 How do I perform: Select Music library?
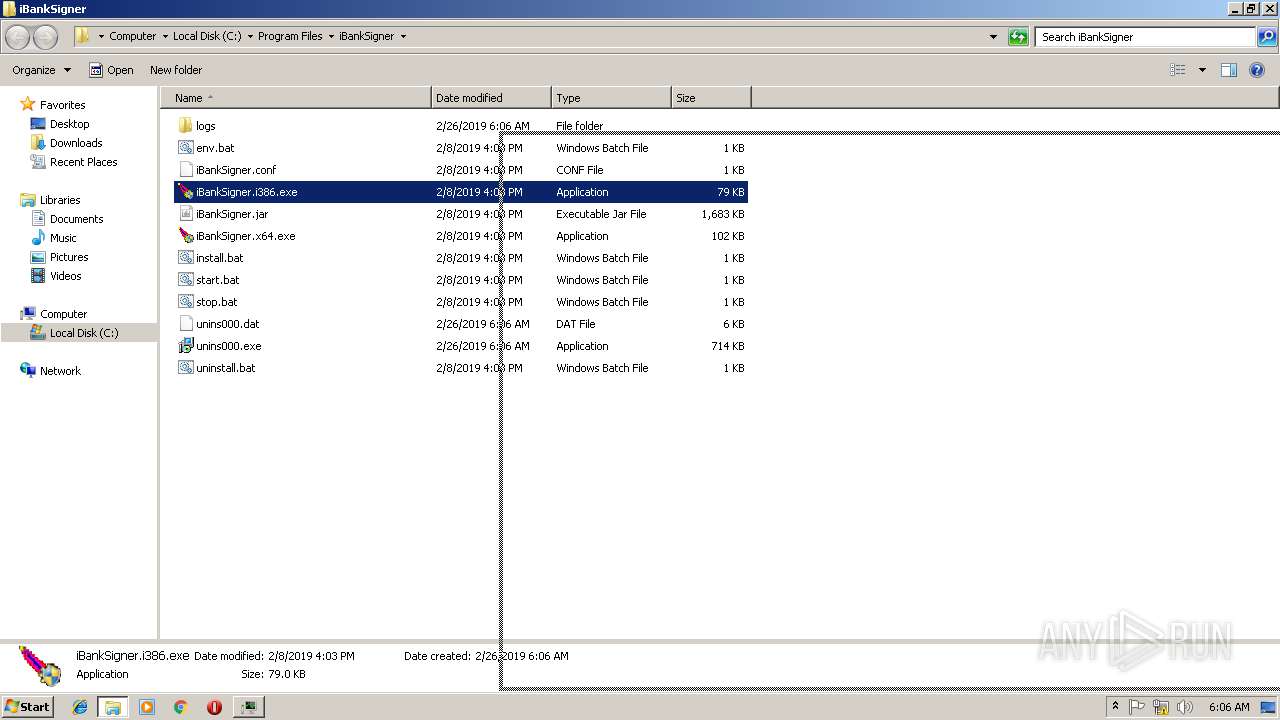(x=63, y=238)
